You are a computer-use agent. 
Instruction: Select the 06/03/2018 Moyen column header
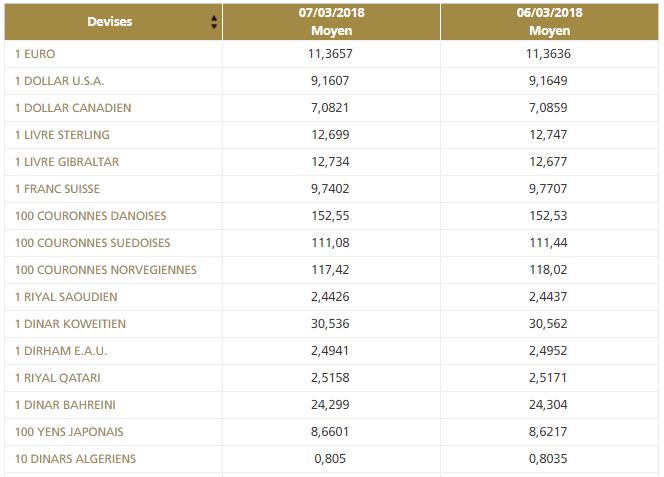click(549, 22)
